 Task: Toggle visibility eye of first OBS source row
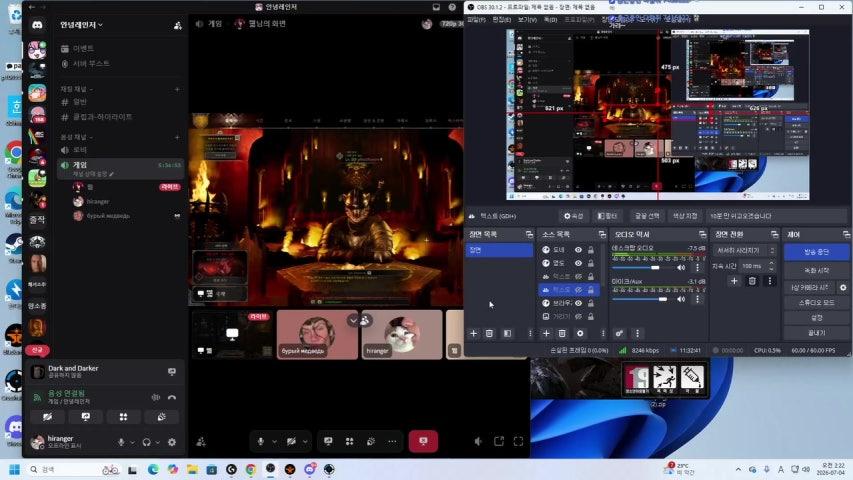[x=578, y=250]
